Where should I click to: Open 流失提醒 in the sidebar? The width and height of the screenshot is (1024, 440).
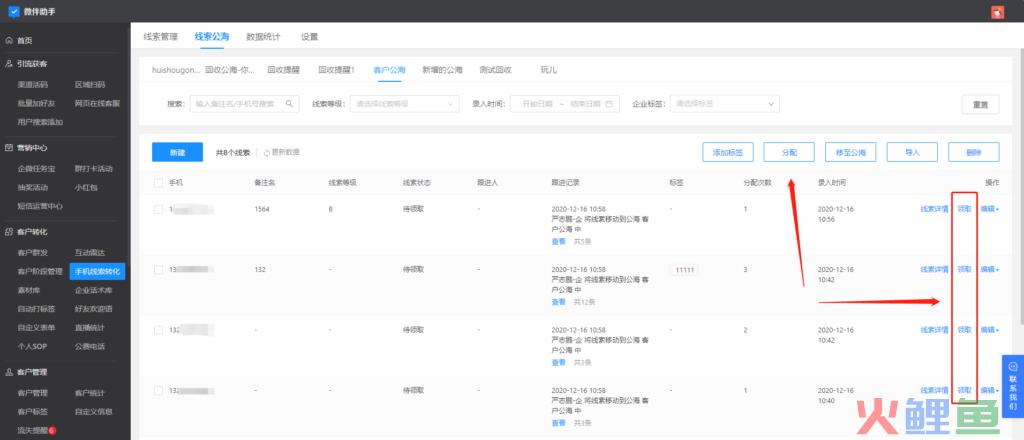[33, 431]
